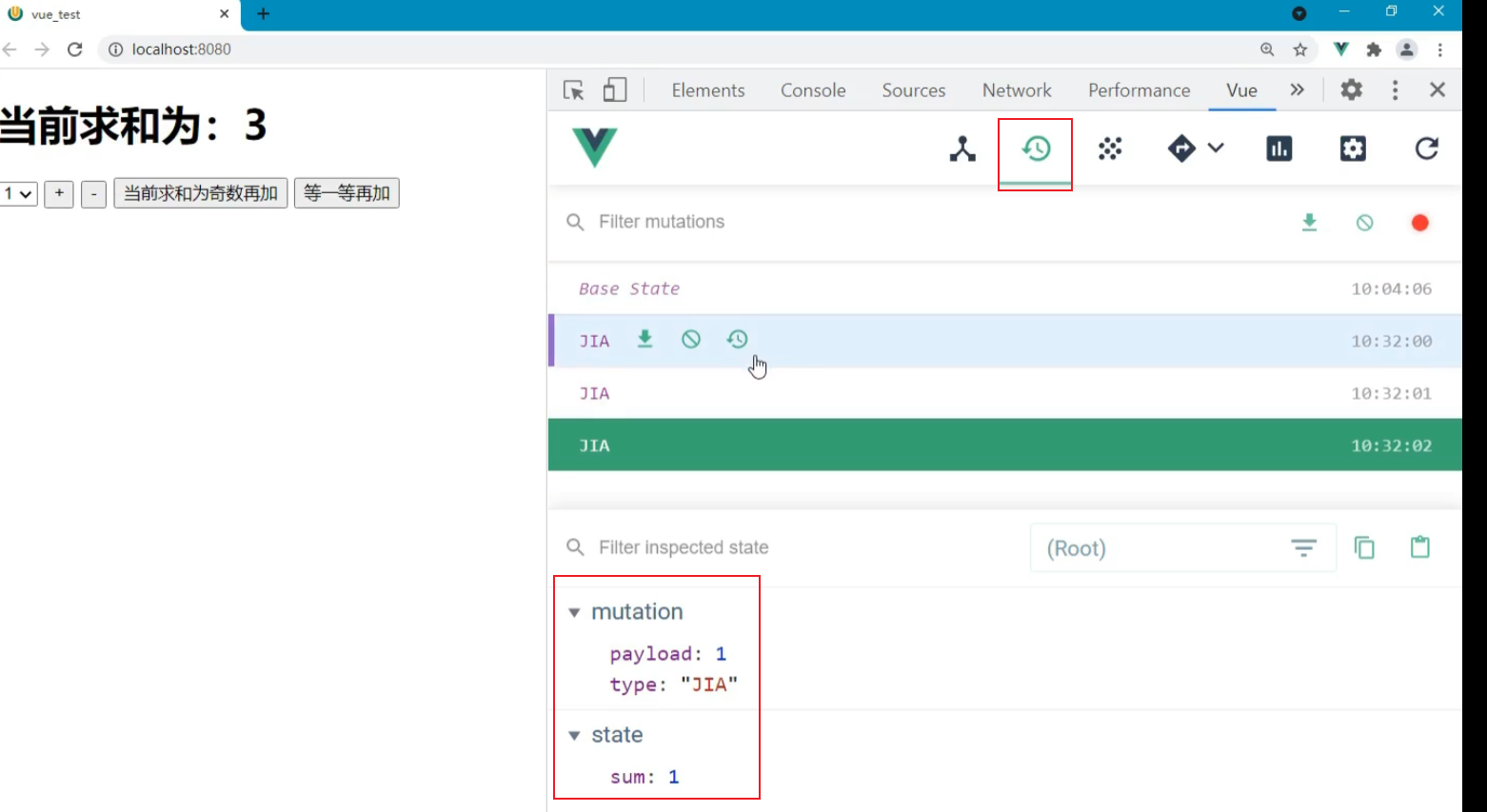The height and width of the screenshot is (812, 1487).
Task: Click the - button on page
Action: [x=93, y=193]
